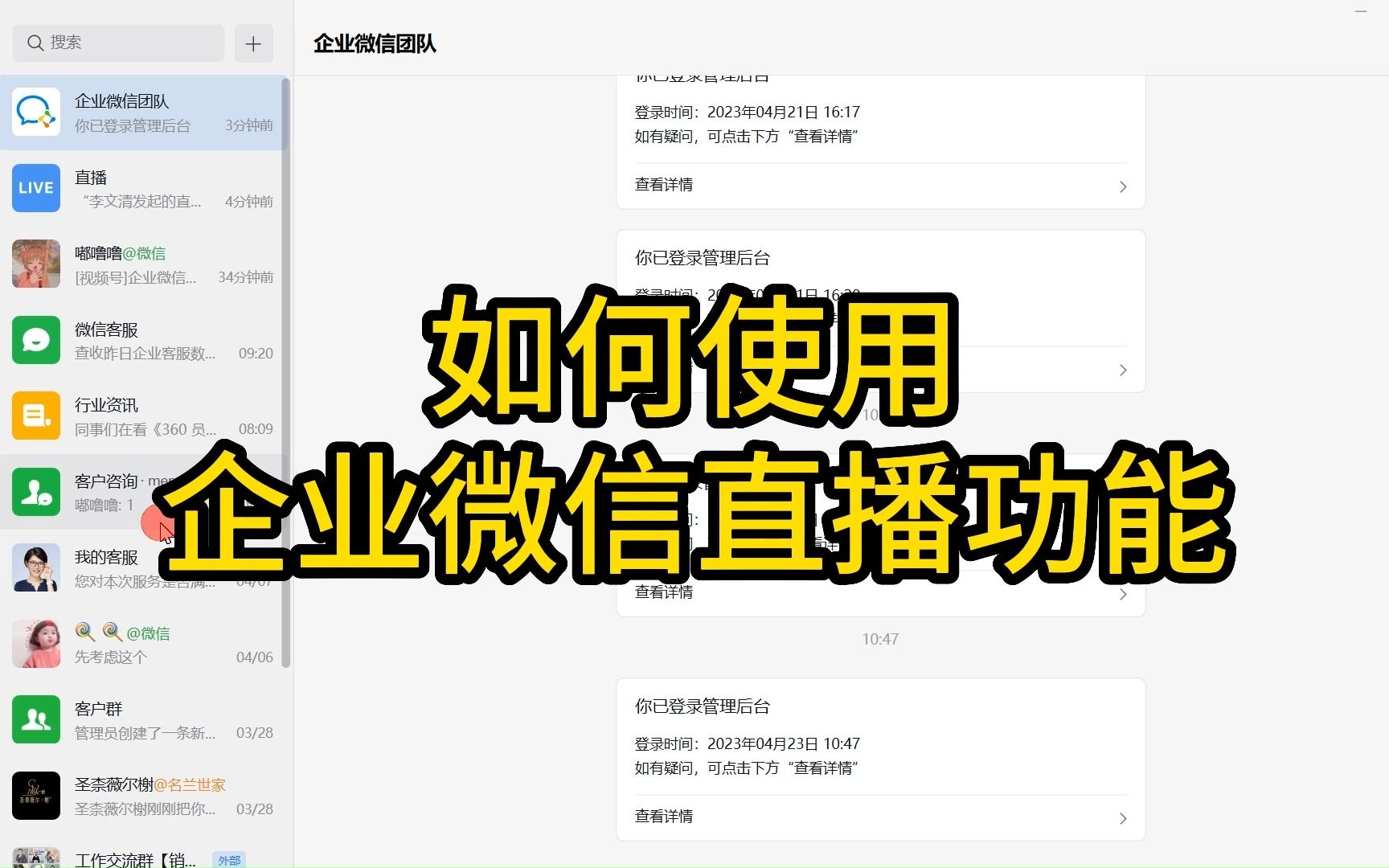Select chat name 企业微信团队 in the list
The width and height of the screenshot is (1389, 868).
coord(121,101)
